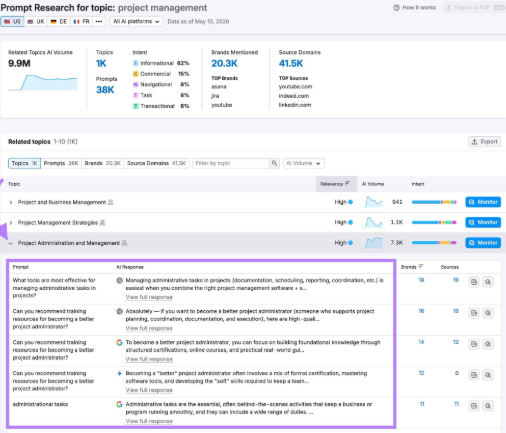Switch to the Brands 20.3K tab

[x=102, y=163]
